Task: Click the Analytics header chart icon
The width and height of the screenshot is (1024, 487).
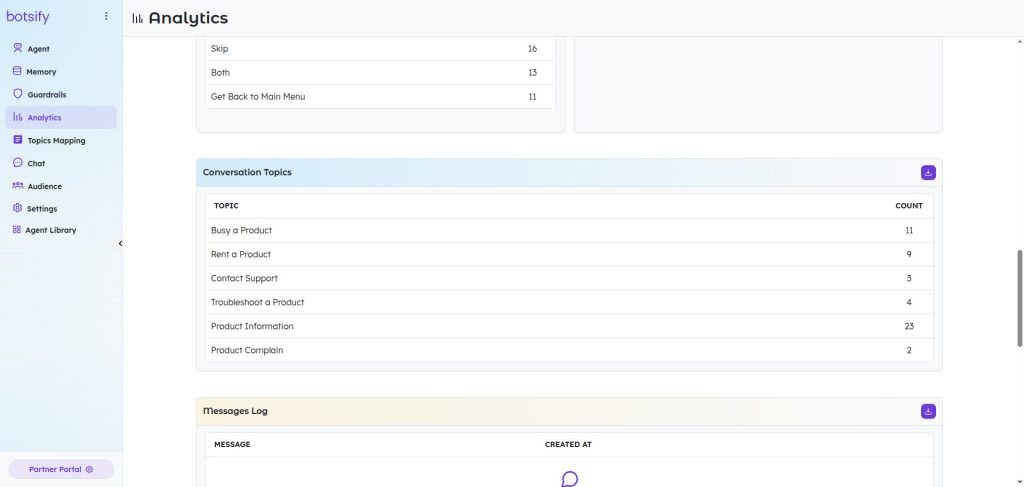Action: coord(137,18)
